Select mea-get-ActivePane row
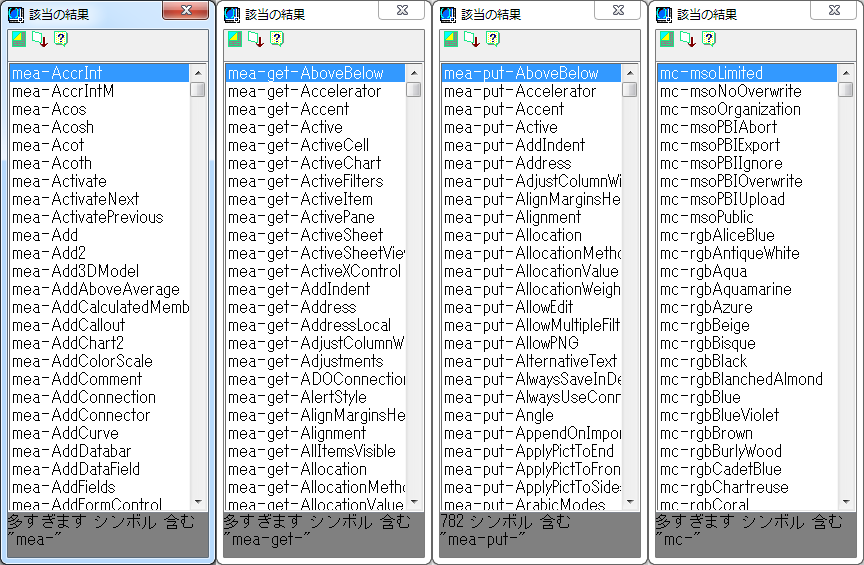Viewport: 864px width, 565px height. pos(315,217)
